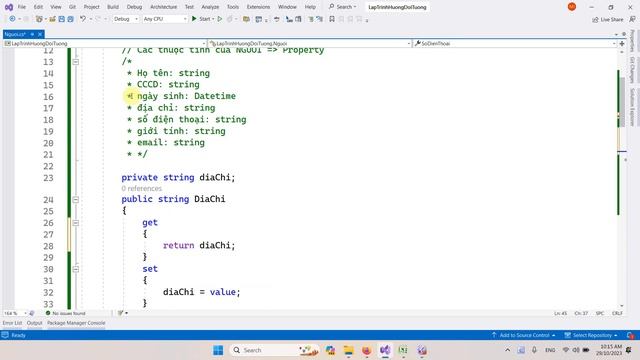The image size is (640, 360).
Task: Click the open folder icon after Start
Action: [246, 19]
